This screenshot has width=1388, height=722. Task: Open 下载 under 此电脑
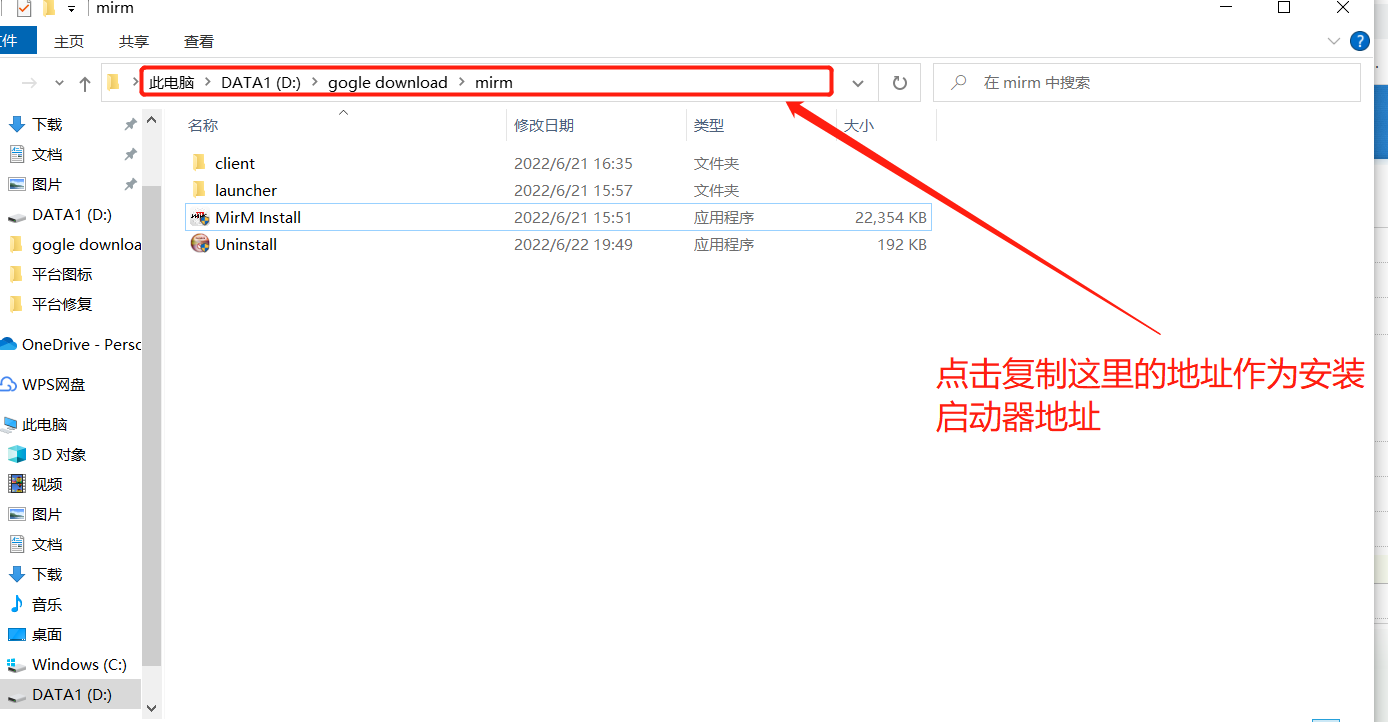click(x=47, y=574)
